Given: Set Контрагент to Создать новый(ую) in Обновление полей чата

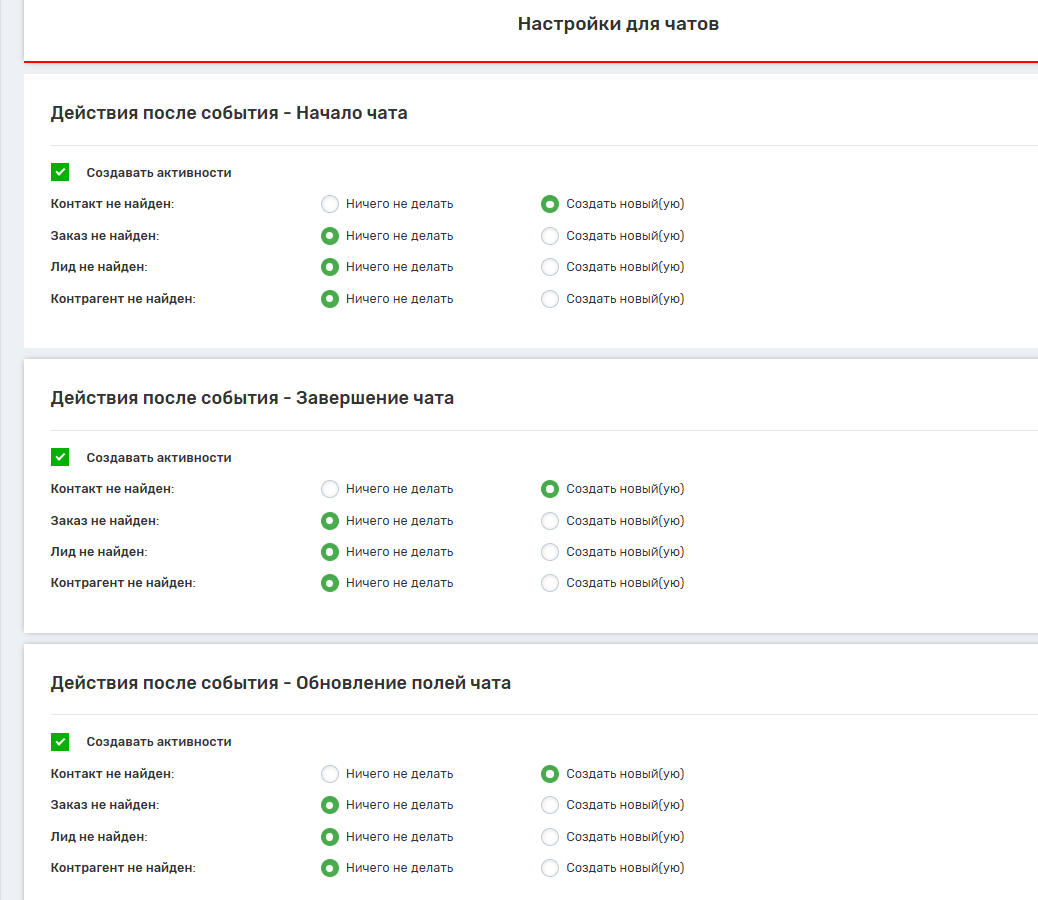Looking at the screenshot, I should pos(549,868).
